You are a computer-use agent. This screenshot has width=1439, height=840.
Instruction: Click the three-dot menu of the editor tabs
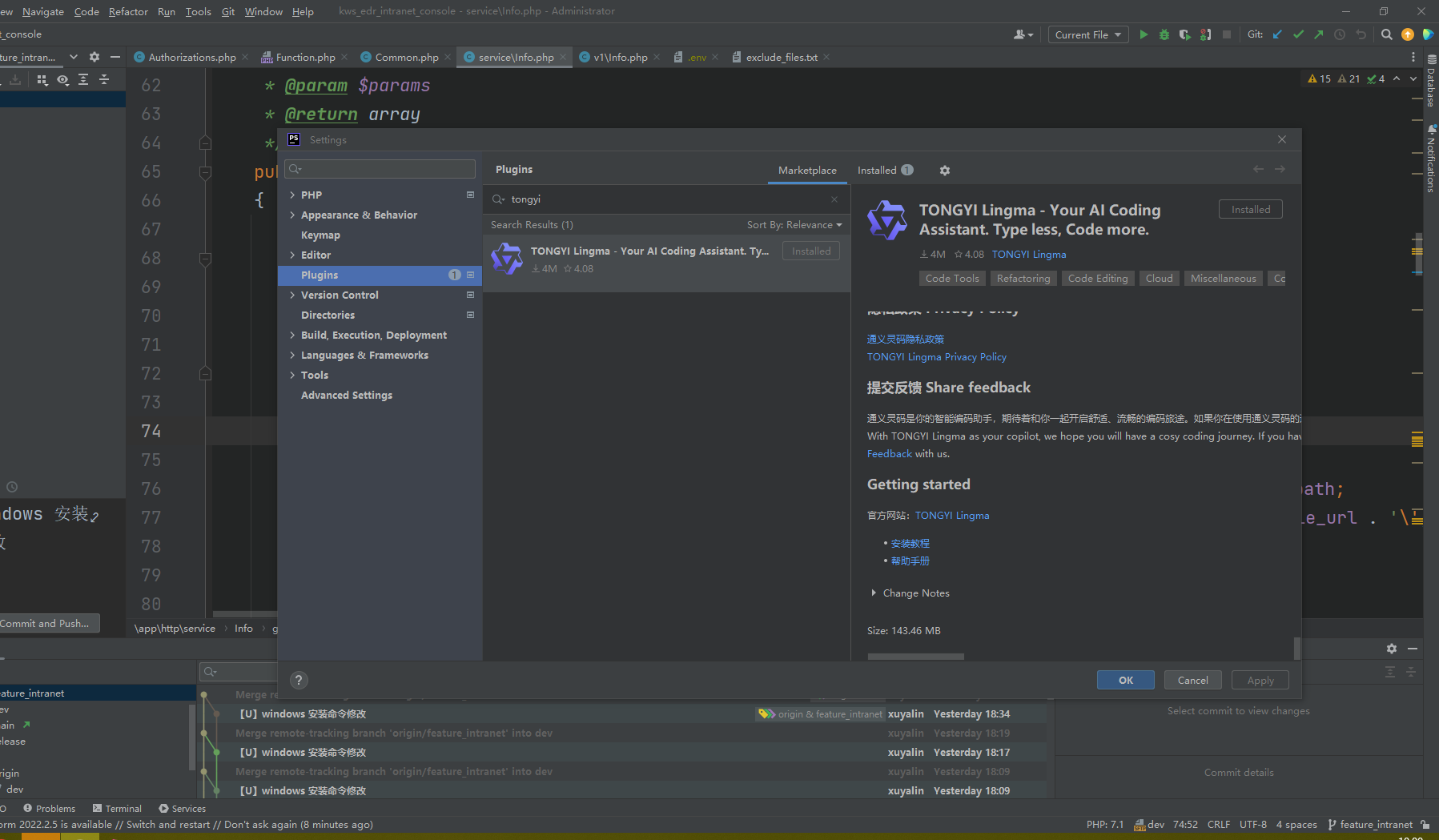[x=1413, y=57]
